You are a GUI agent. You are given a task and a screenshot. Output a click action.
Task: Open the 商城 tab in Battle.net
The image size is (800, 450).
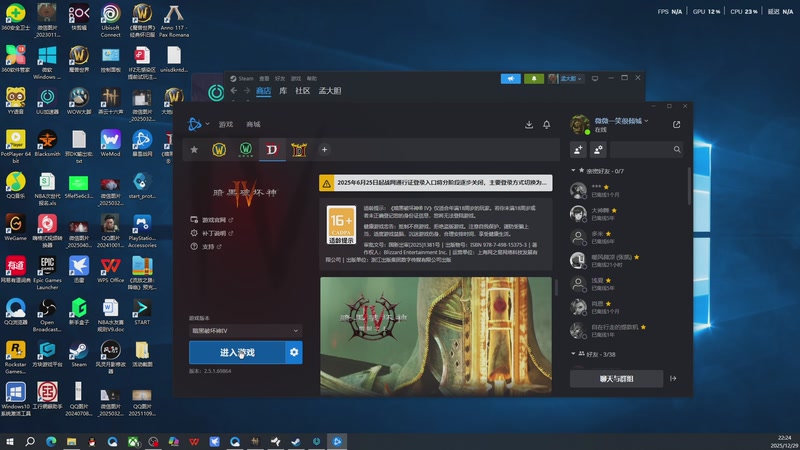[253, 124]
